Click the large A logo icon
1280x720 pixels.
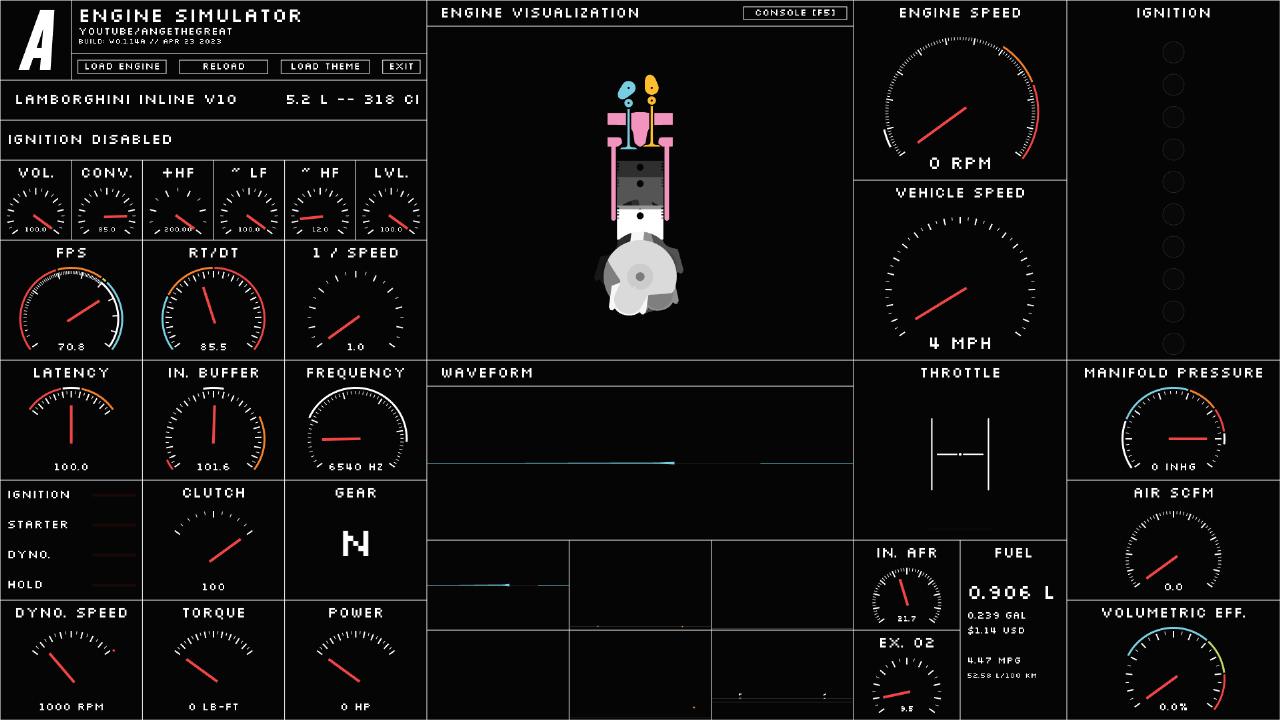(x=37, y=41)
